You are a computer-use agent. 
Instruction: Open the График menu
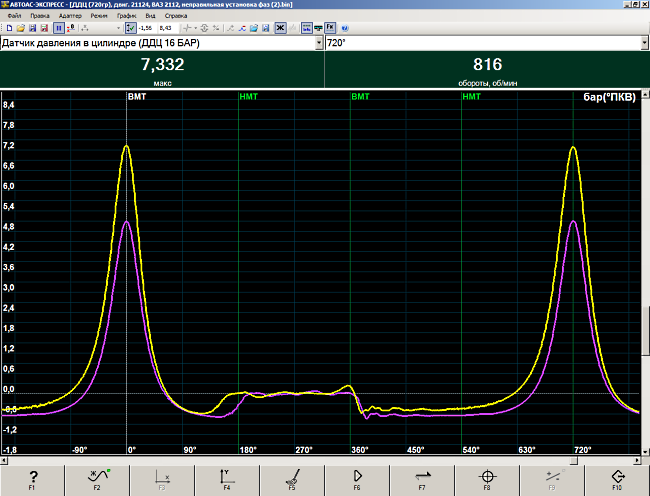click(x=128, y=16)
